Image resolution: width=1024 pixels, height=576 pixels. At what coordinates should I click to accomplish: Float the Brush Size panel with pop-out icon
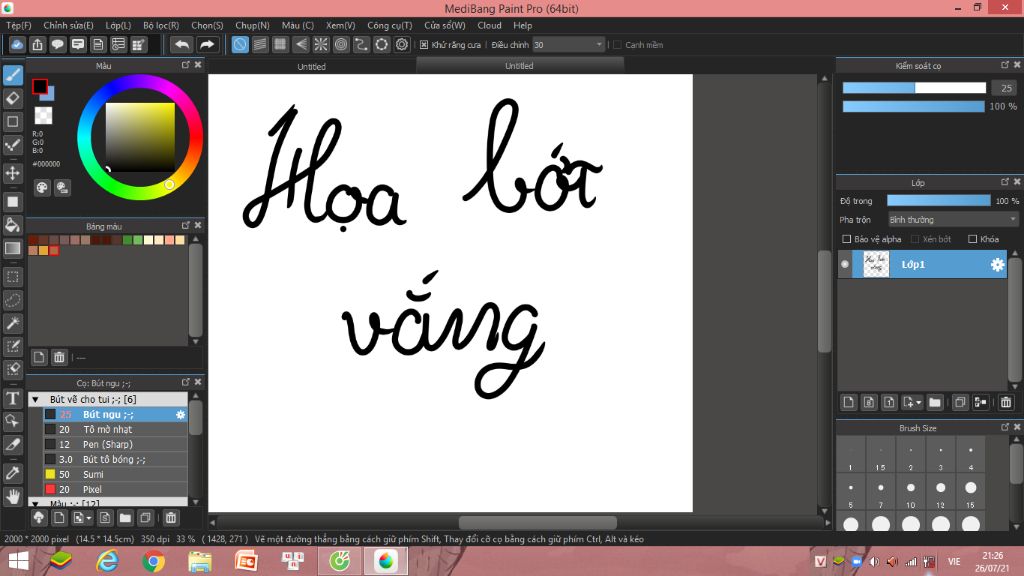pos(1004,427)
